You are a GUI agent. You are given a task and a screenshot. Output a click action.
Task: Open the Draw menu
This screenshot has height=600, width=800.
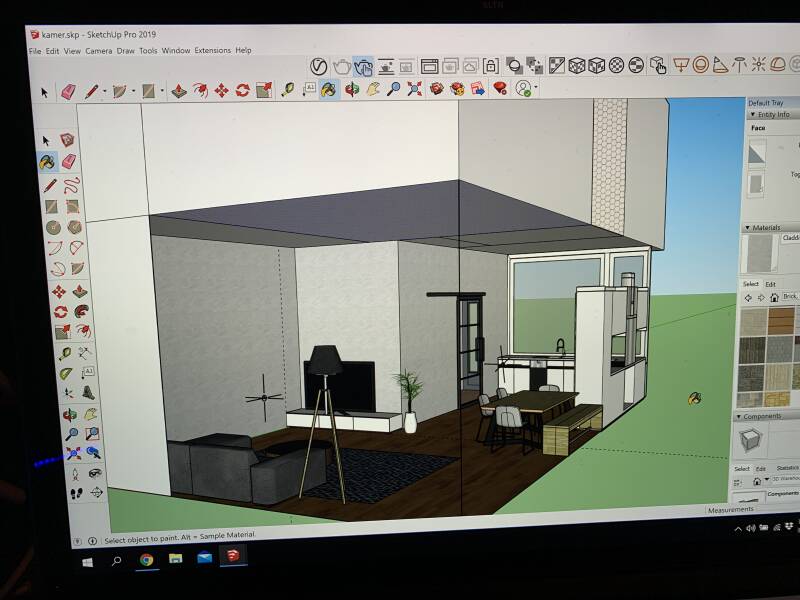point(126,51)
